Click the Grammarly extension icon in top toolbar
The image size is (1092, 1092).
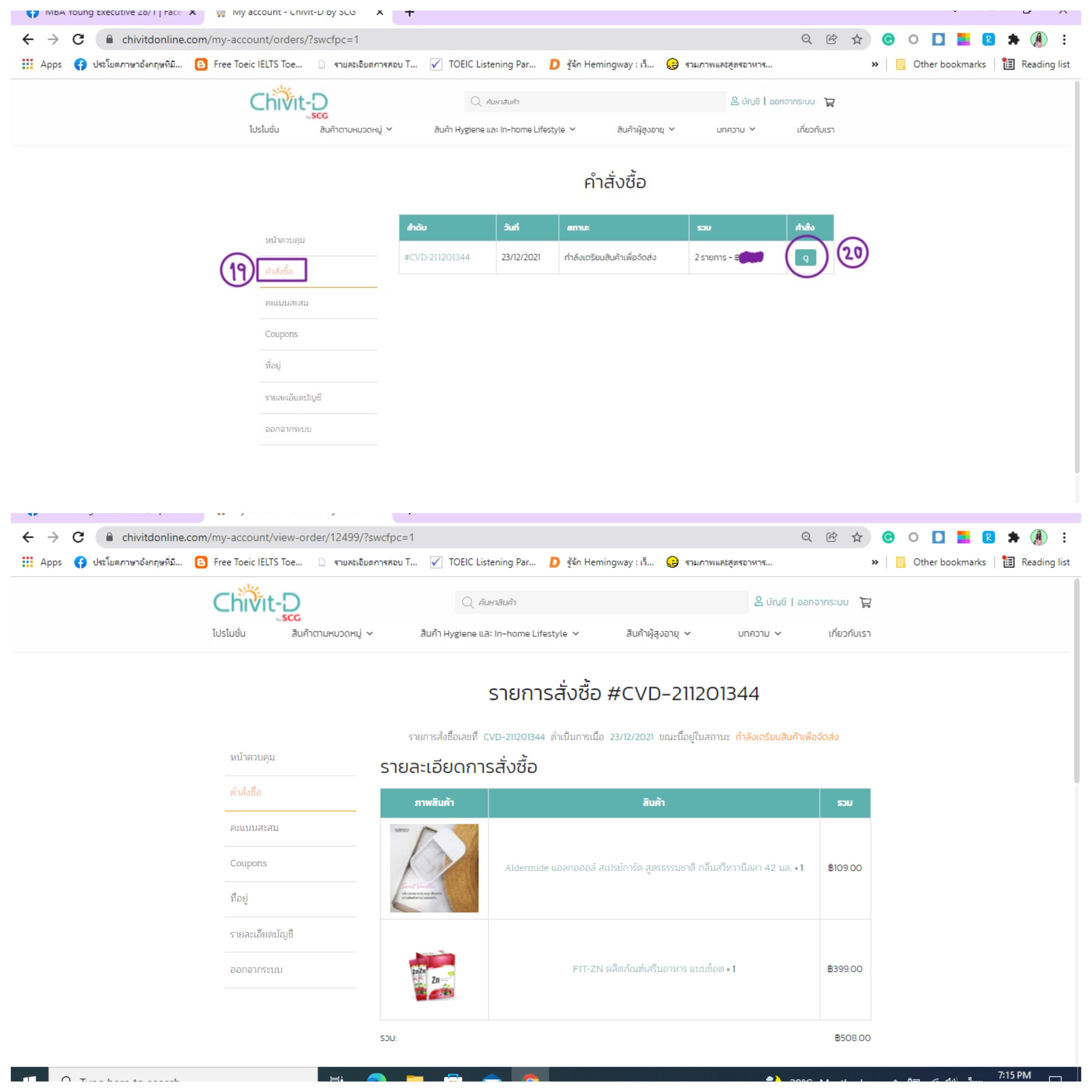pos(889,40)
